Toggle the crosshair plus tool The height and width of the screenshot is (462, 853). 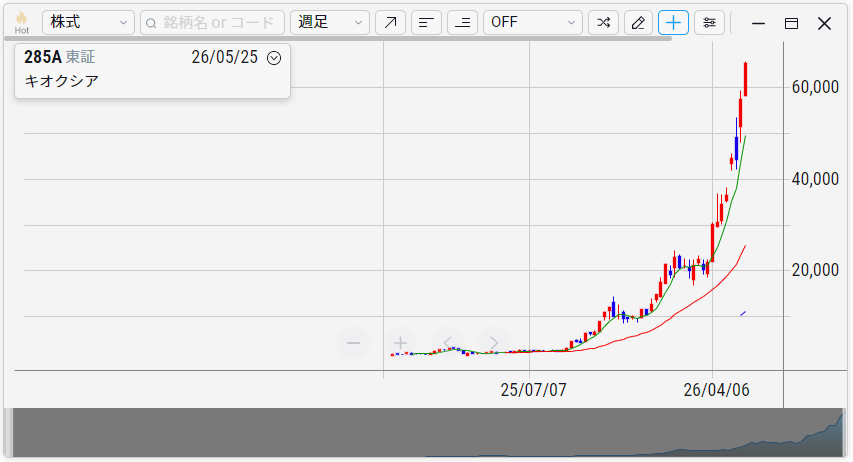click(673, 22)
